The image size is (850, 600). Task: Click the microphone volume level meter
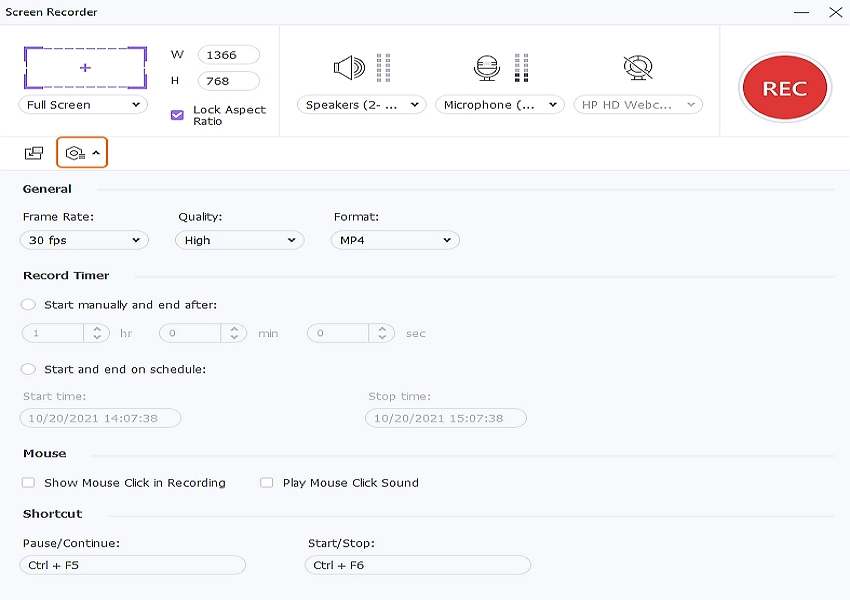point(521,68)
